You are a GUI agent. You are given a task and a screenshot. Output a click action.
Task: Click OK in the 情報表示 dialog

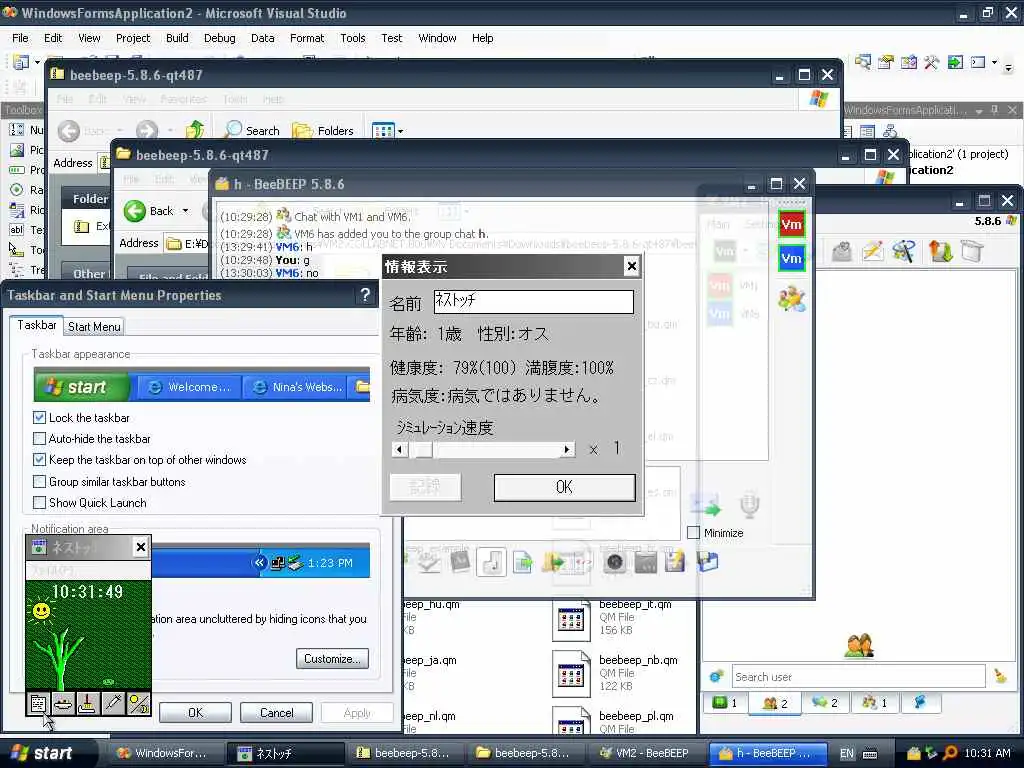pyautogui.click(x=564, y=487)
